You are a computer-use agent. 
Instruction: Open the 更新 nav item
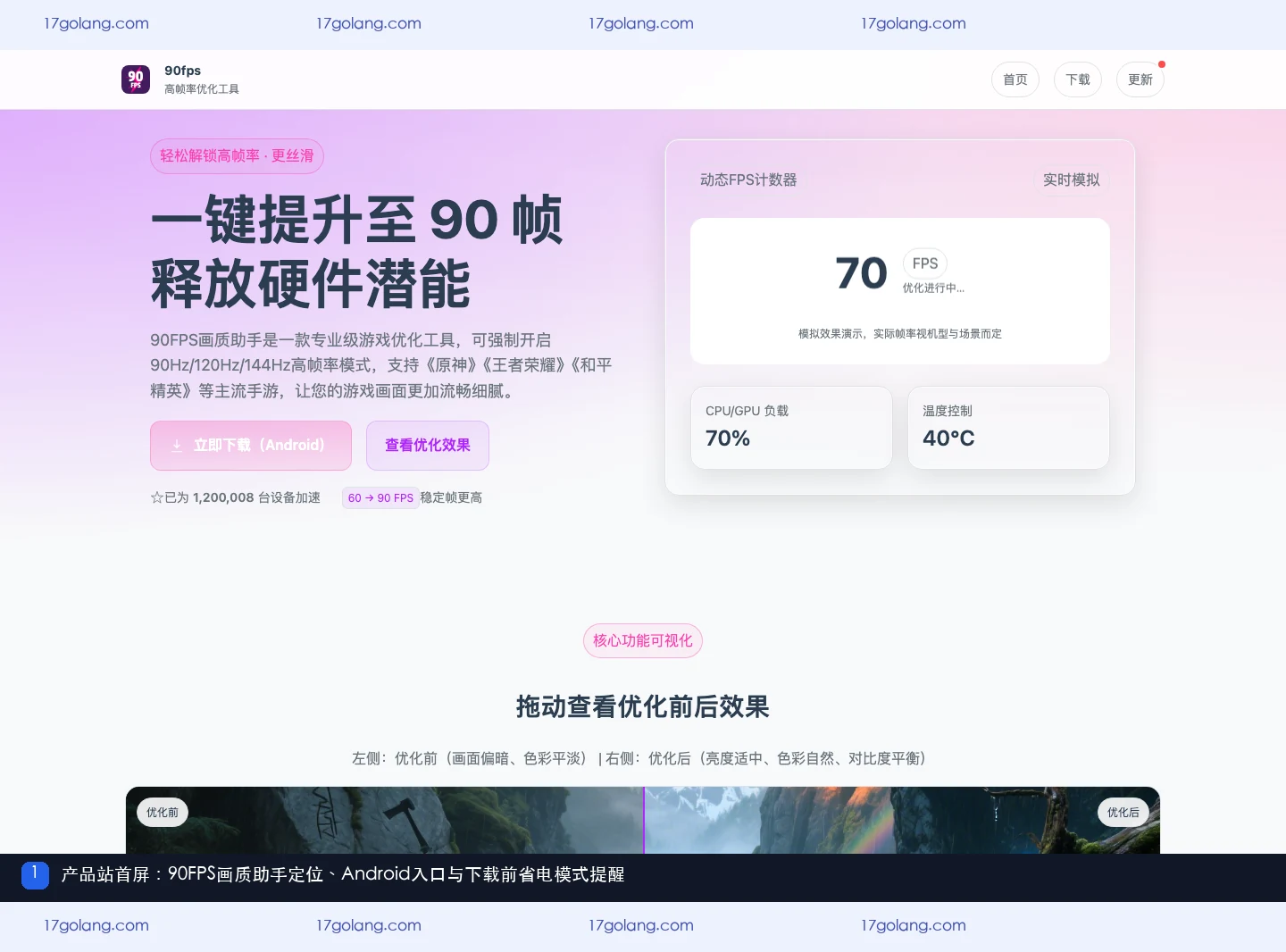click(1140, 79)
